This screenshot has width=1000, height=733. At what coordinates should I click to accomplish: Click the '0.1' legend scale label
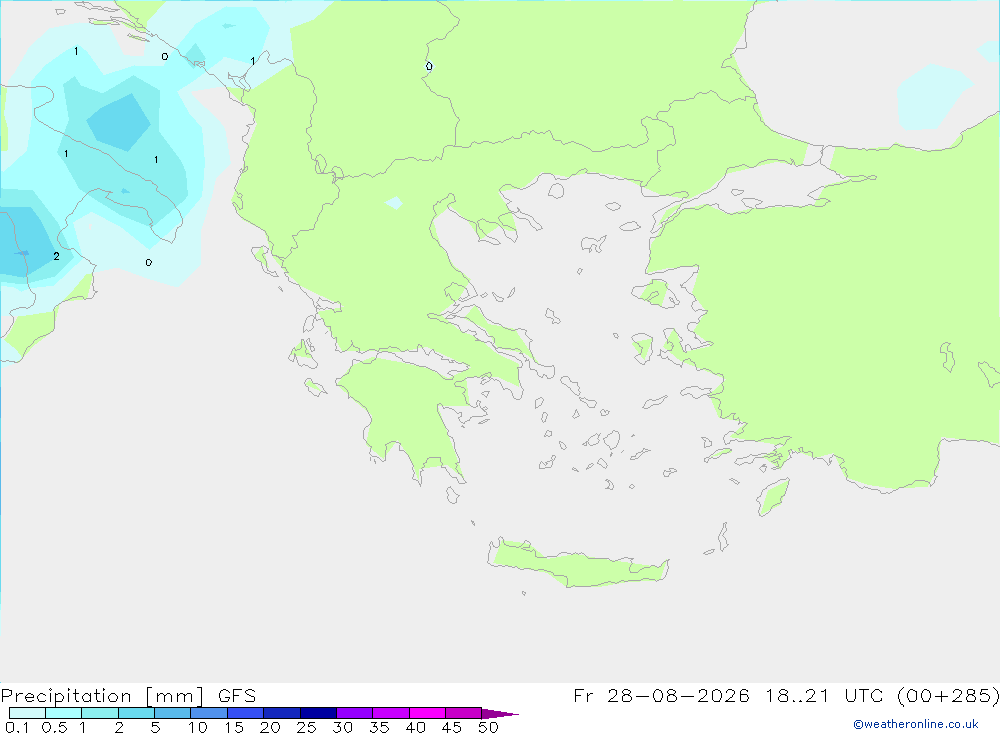pyautogui.click(x=17, y=727)
